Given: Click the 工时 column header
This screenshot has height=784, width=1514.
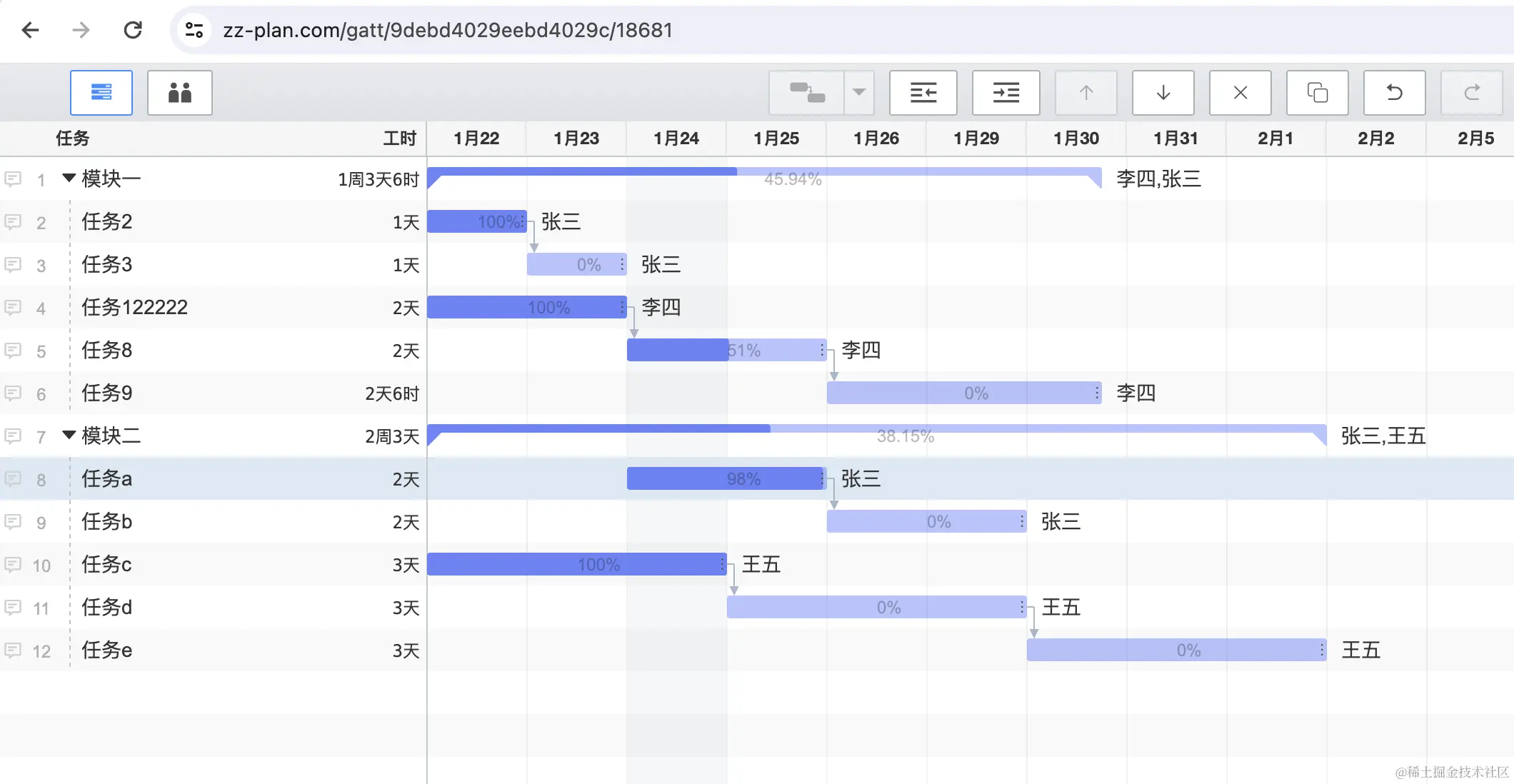Looking at the screenshot, I should pyautogui.click(x=399, y=139).
